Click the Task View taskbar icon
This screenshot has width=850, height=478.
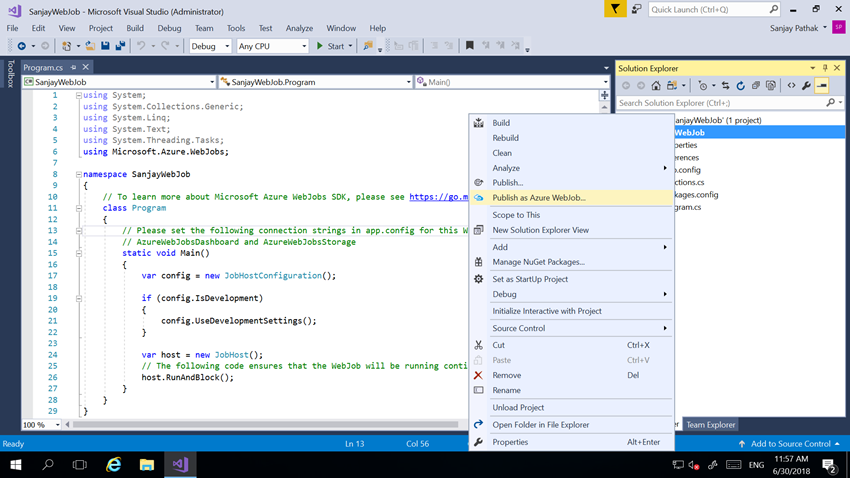pos(80,464)
